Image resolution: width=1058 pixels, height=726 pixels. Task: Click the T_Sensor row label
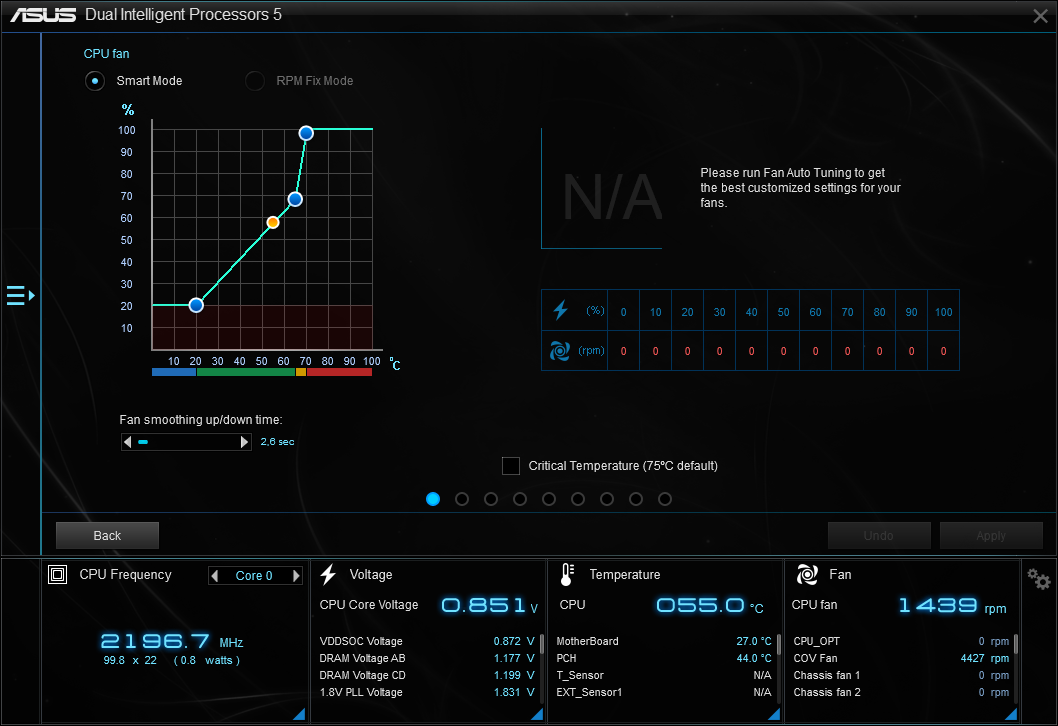580,675
